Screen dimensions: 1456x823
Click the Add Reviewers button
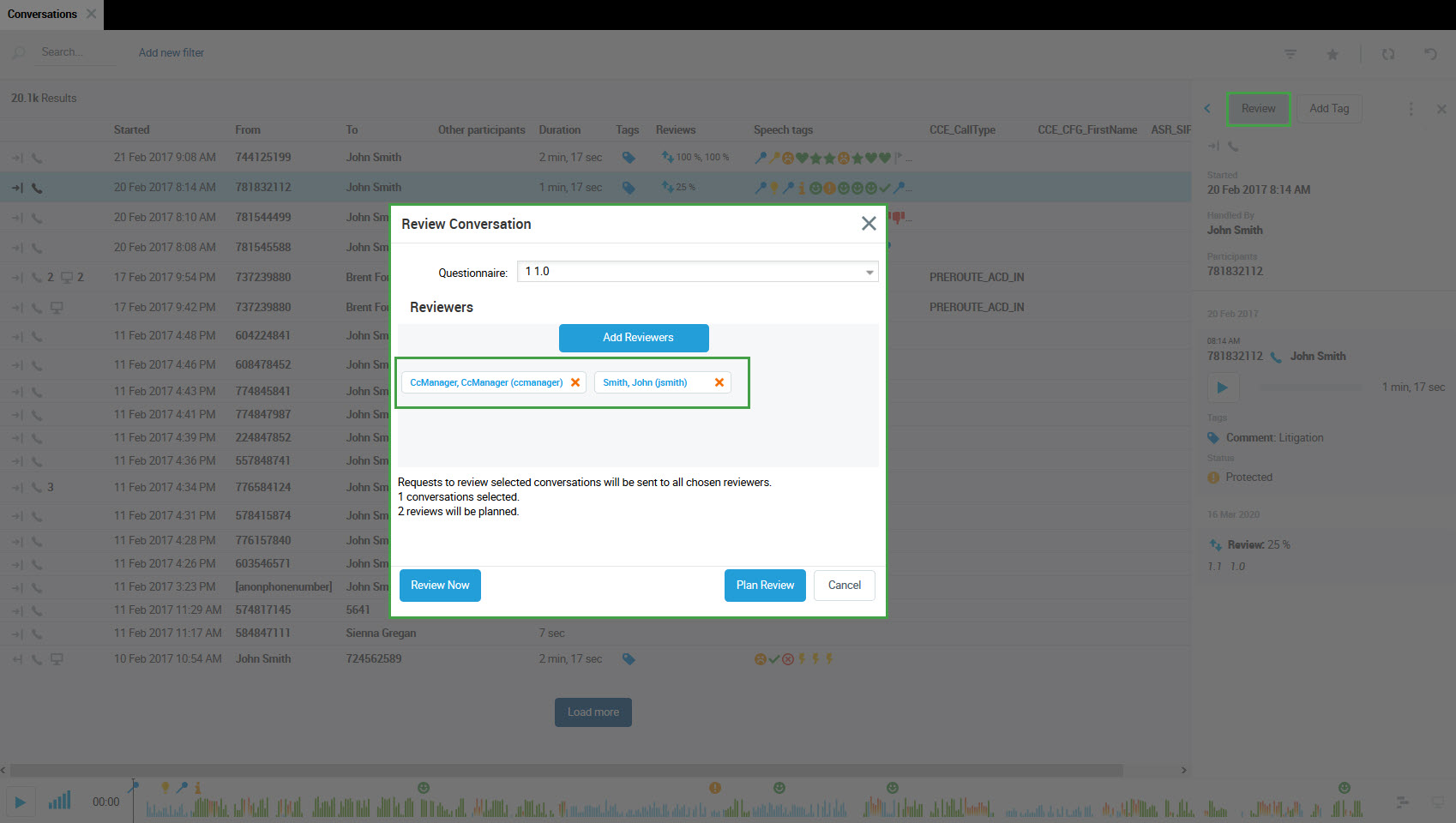(634, 338)
